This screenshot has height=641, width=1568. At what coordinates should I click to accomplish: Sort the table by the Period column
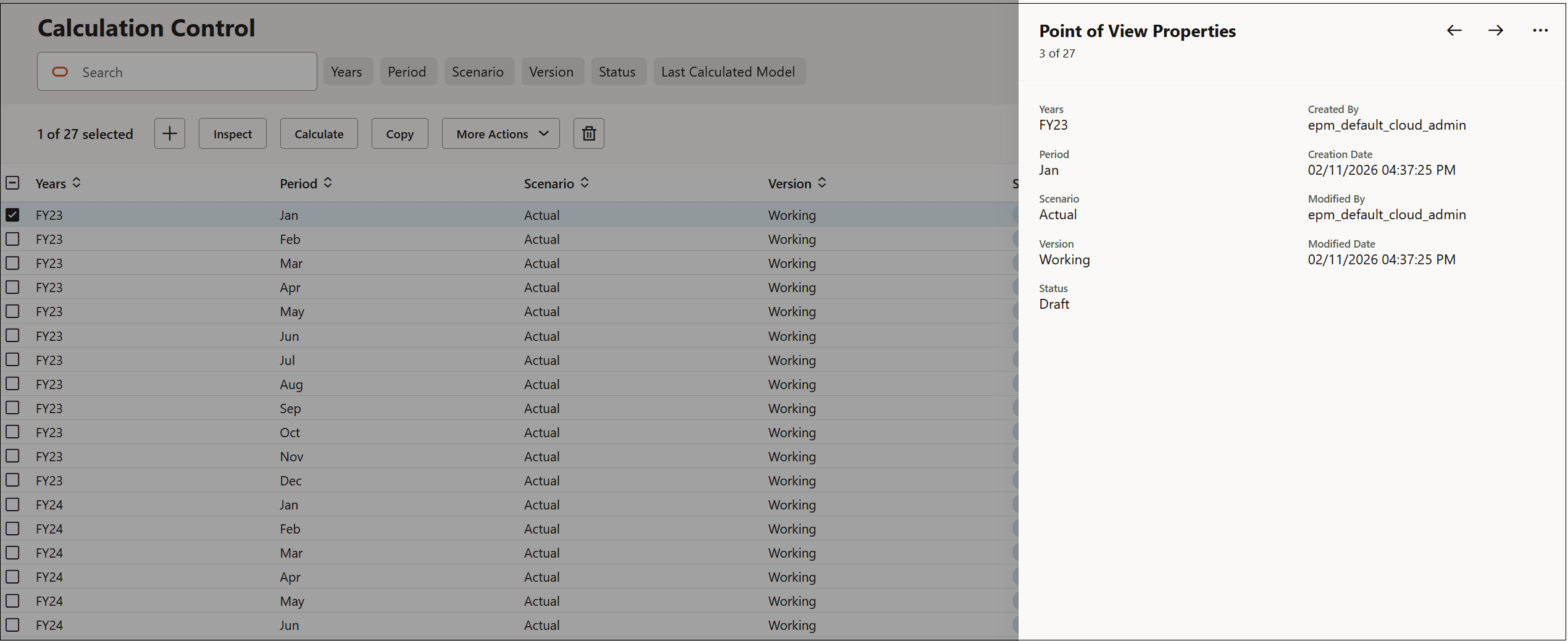click(328, 183)
